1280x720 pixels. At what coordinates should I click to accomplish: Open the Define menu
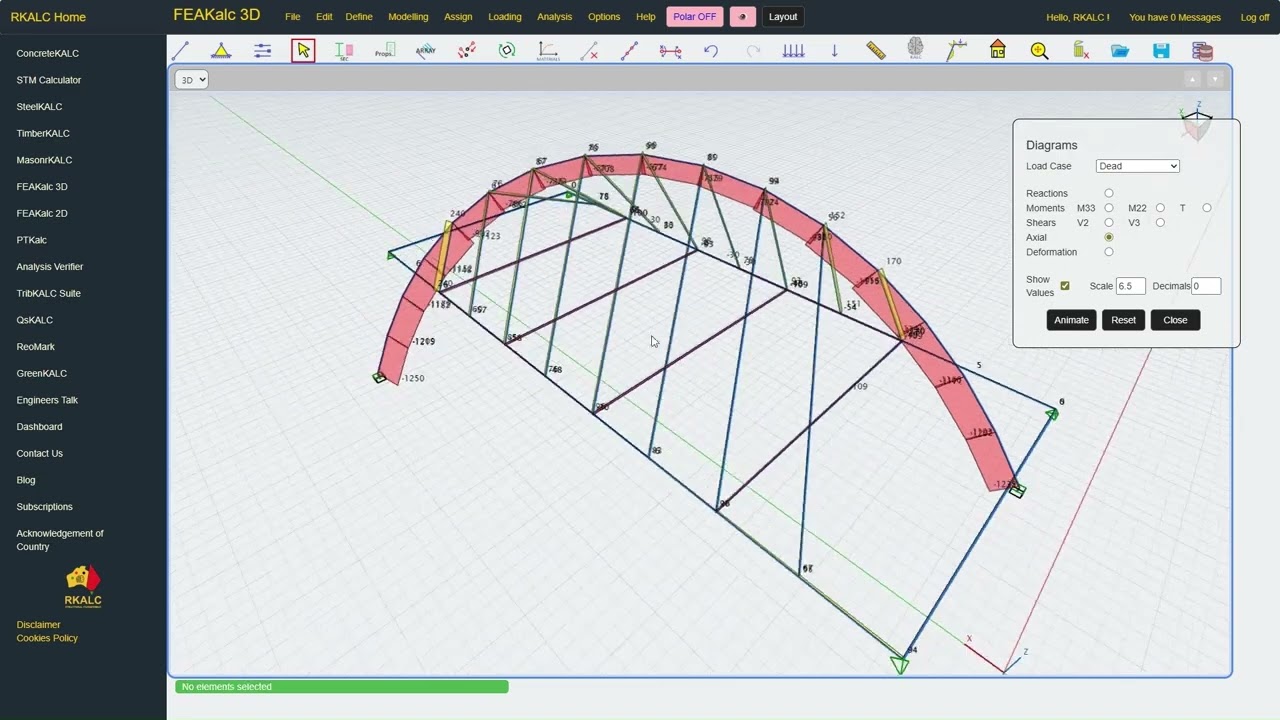(x=359, y=17)
